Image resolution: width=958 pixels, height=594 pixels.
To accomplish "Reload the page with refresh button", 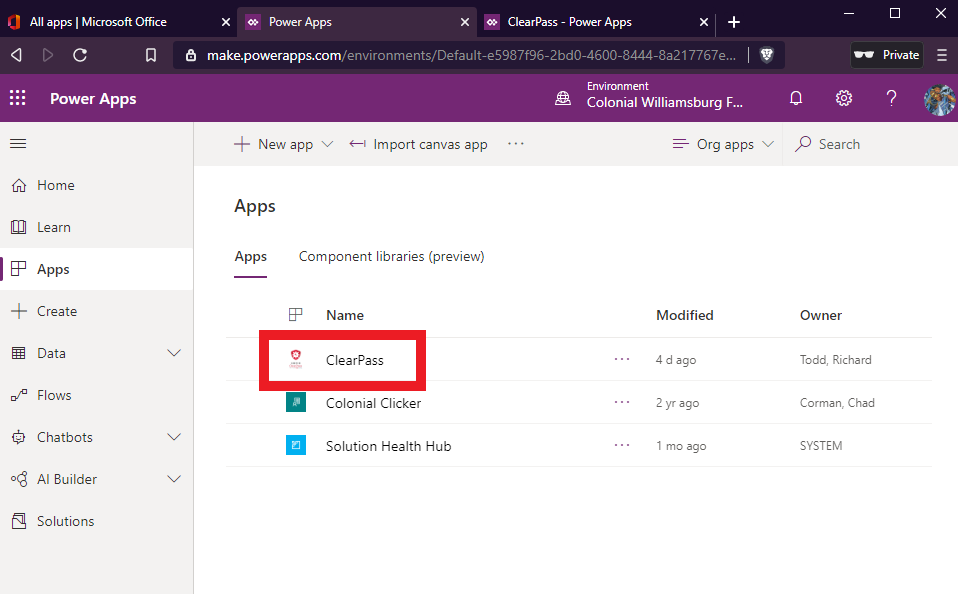I will [80, 55].
